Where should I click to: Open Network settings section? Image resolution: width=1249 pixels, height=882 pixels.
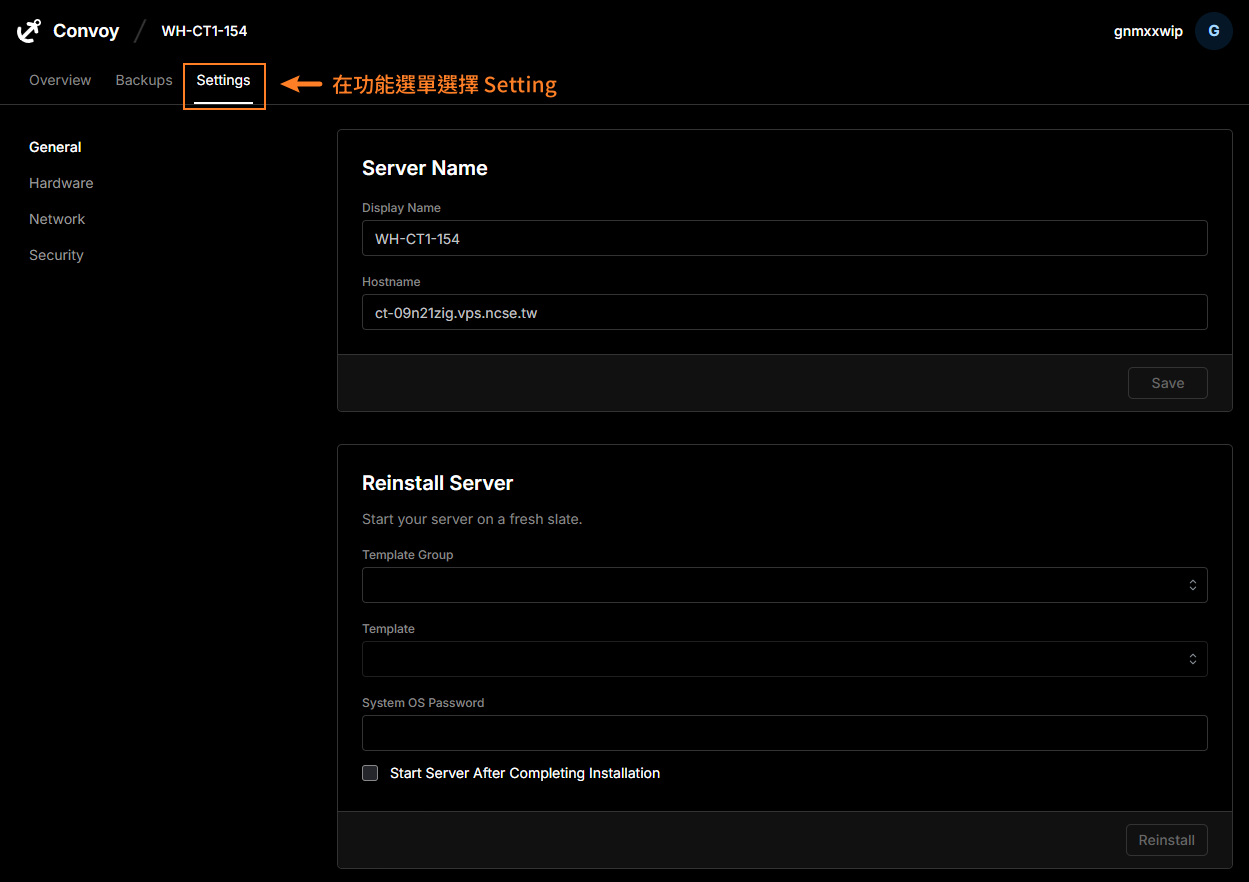[x=57, y=219]
